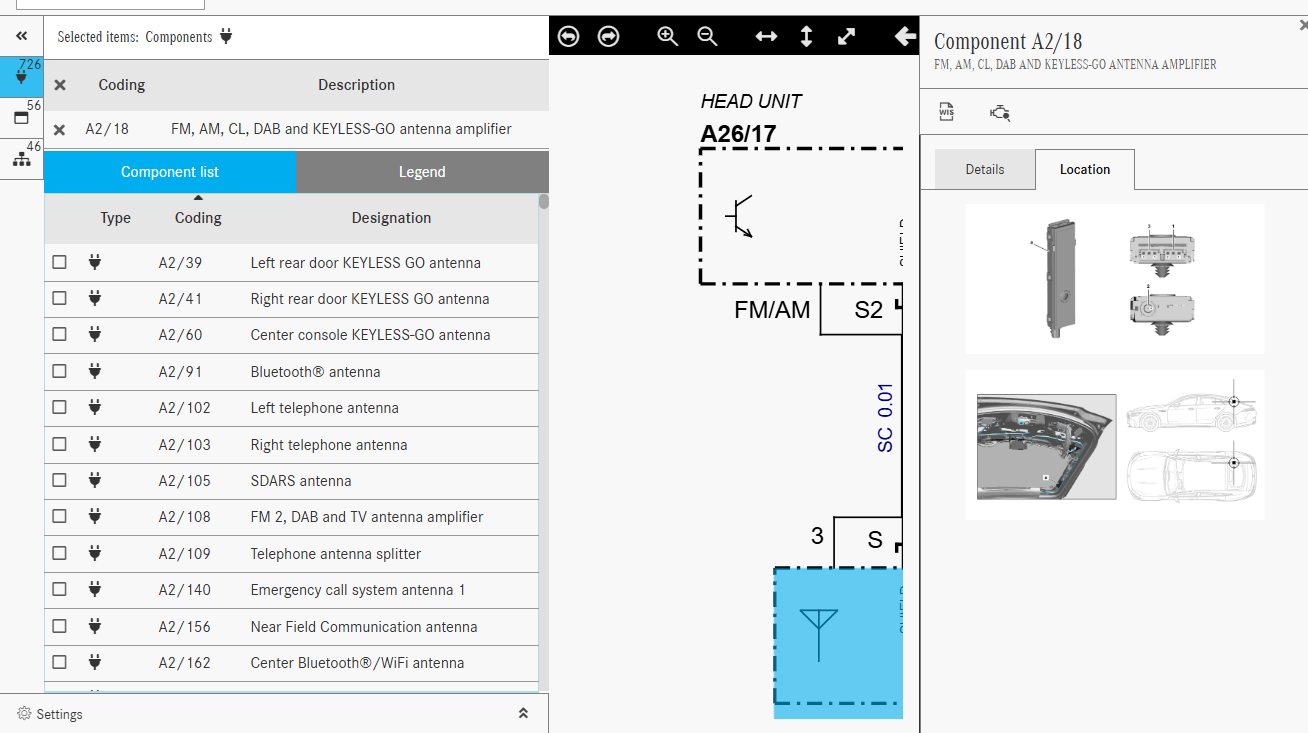Screen dimensions: 1308x733
Task: Click 'Near Field Communication antenna' row
Action: pyautogui.click(x=291, y=626)
